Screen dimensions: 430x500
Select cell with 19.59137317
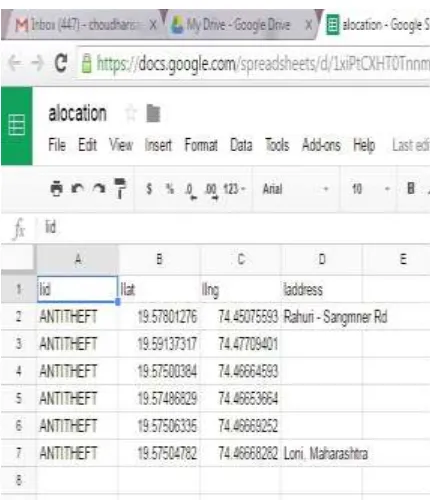pyautogui.click(x=159, y=344)
